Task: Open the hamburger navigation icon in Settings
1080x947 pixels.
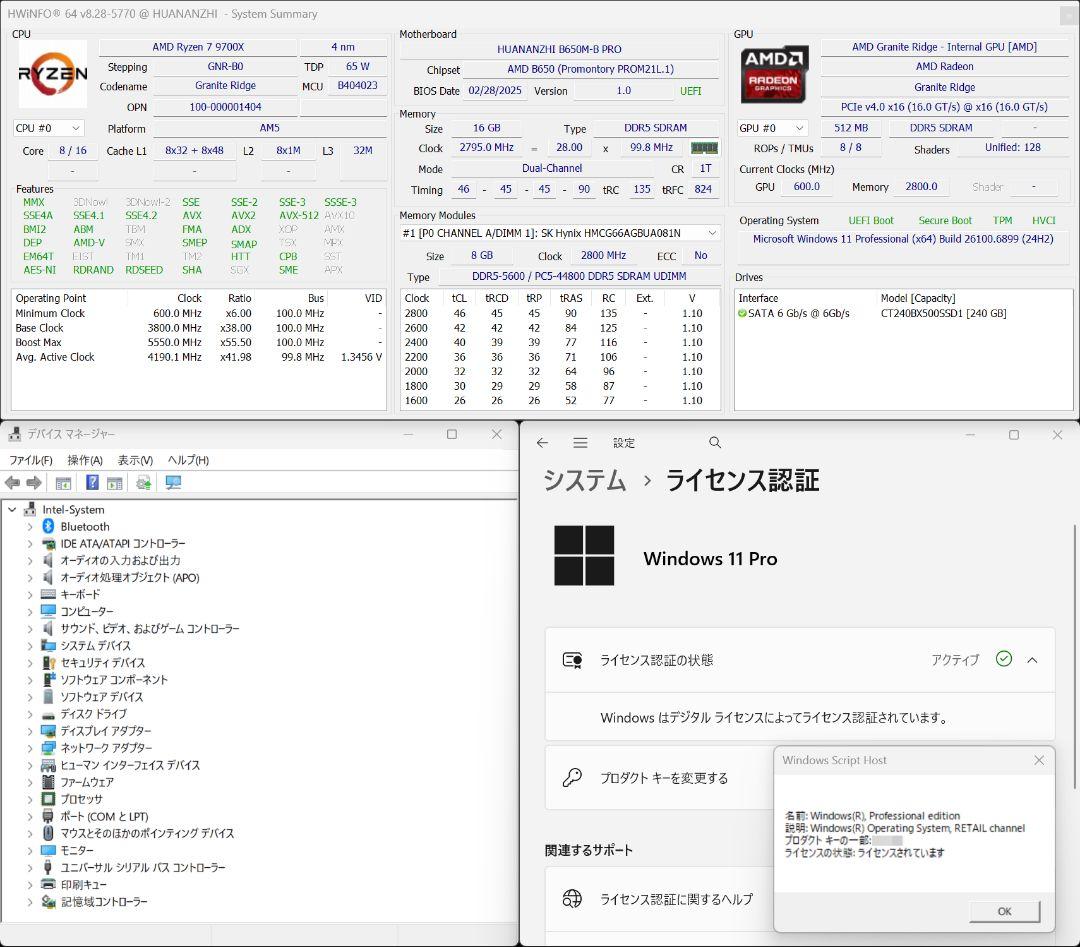Action: [580, 441]
